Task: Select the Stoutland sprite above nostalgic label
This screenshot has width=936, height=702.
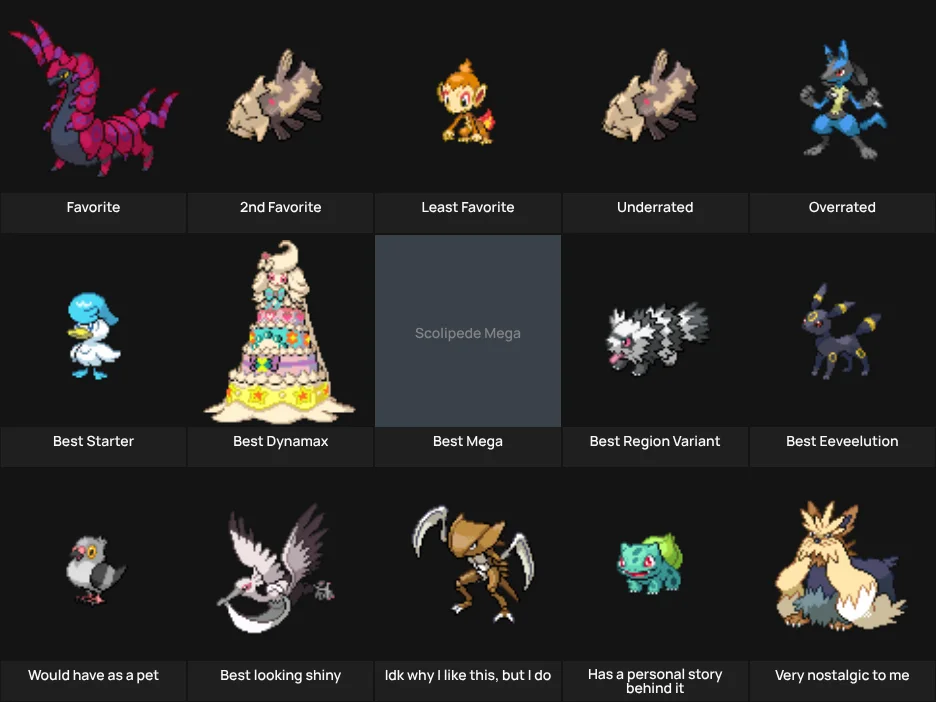Action: [x=840, y=566]
